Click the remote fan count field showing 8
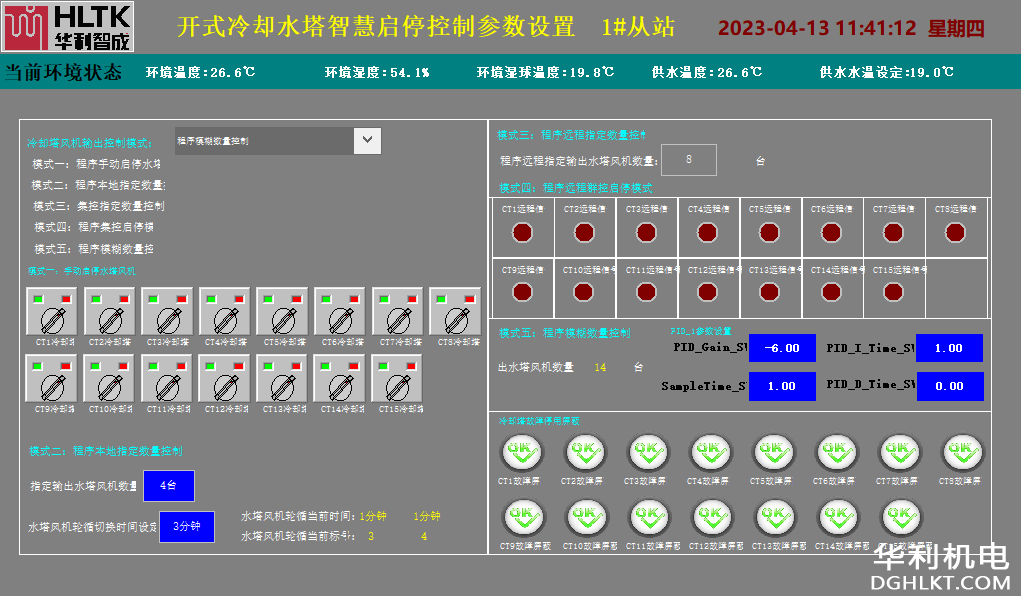The height and width of the screenshot is (596, 1021). point(687,160)
